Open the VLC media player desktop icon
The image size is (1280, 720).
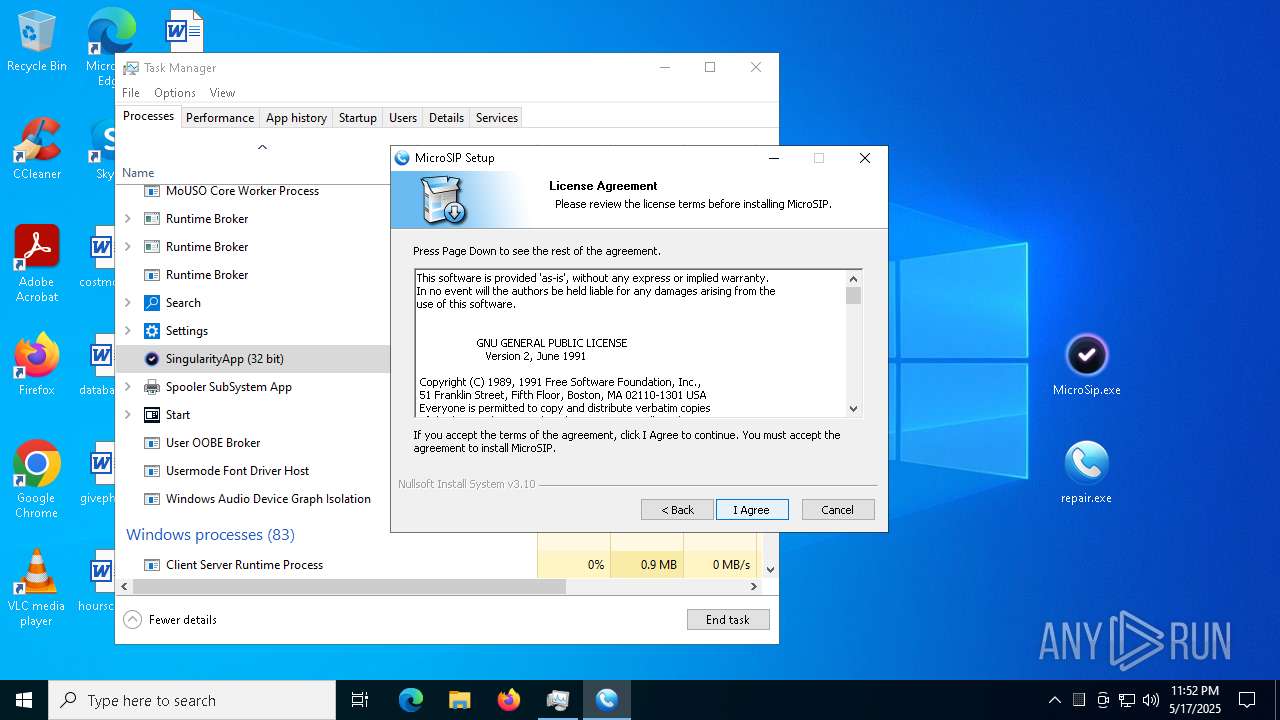point(37,588)
